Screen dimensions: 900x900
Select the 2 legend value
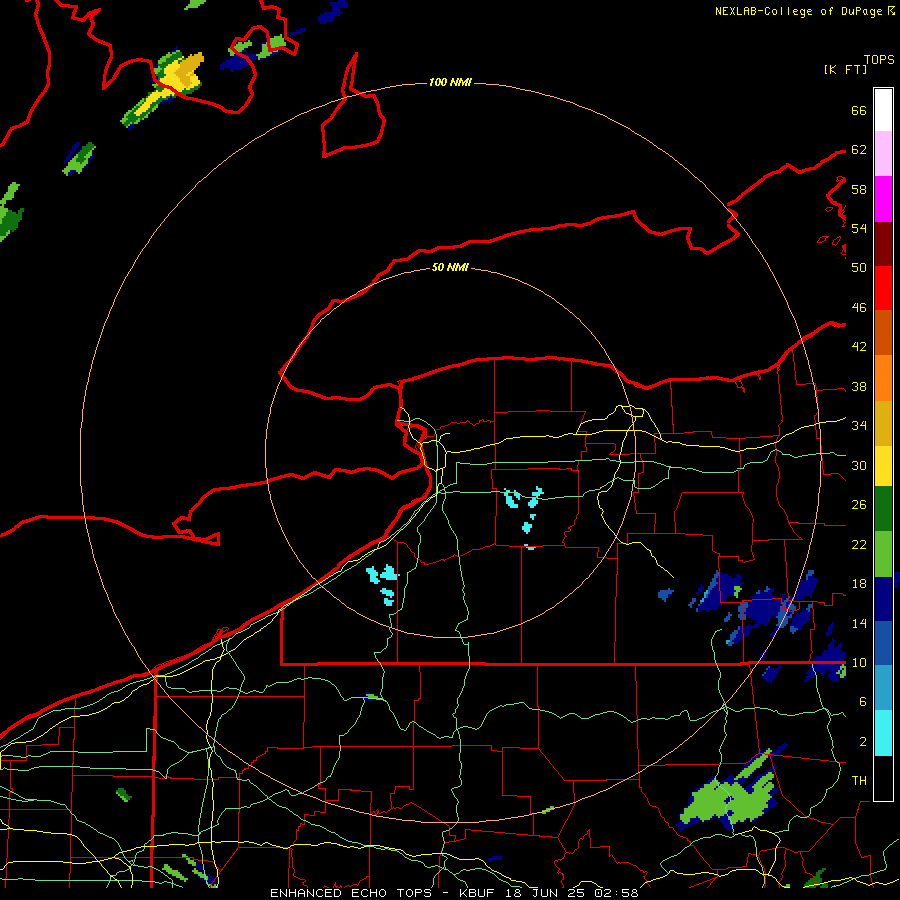pyautogui.click(x=862, y=742)
